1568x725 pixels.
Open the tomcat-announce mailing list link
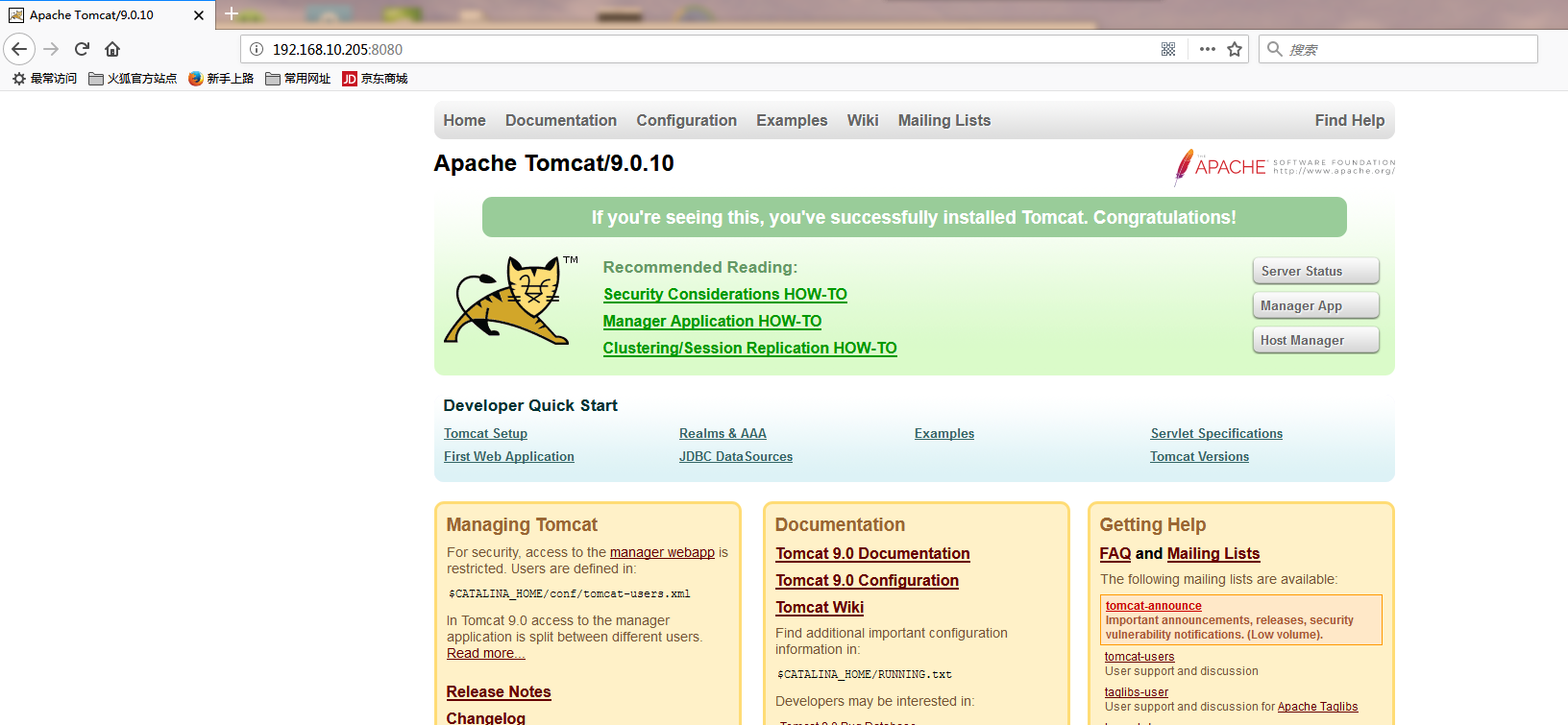(x=1153, y=606)
